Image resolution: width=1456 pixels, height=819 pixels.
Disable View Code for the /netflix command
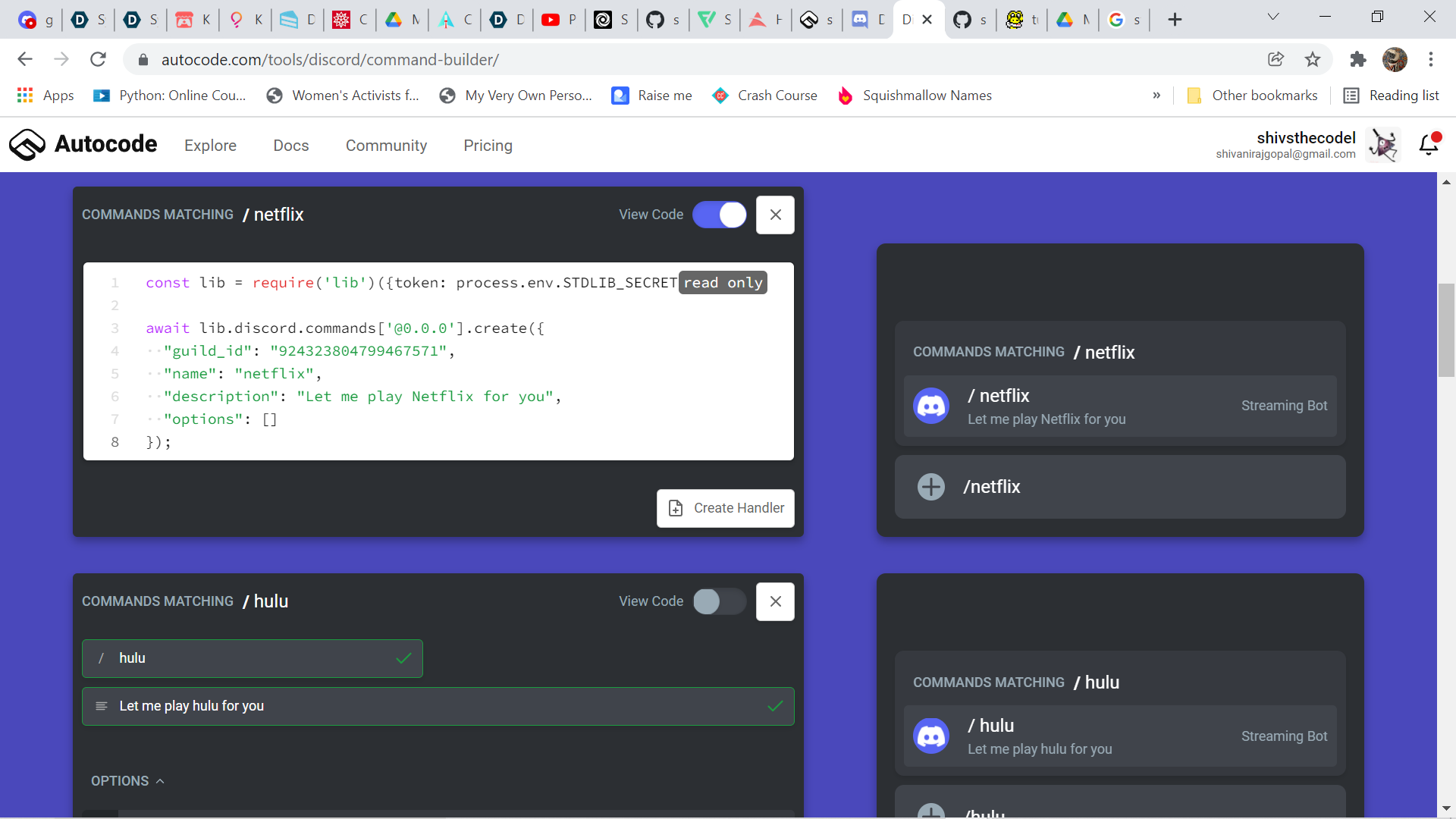pyautogui.click(x=720, y=215)
